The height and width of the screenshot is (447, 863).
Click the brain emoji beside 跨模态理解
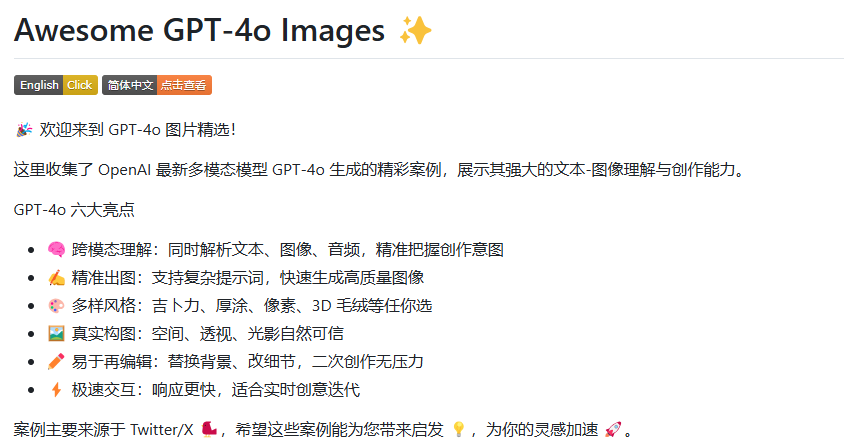[x=56, y=250]
